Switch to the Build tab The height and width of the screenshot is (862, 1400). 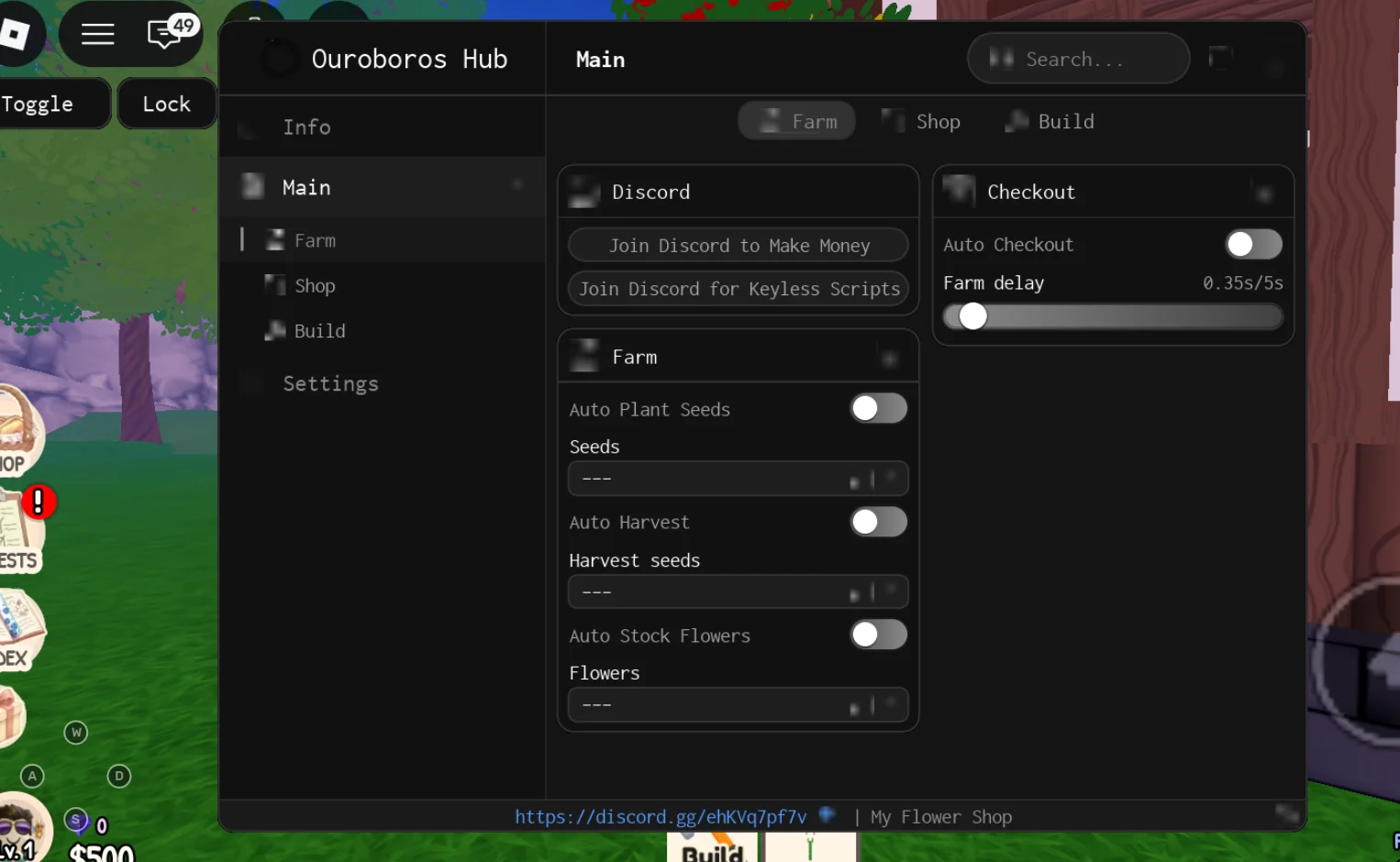pyautogui.click(x=1050, y=121)
